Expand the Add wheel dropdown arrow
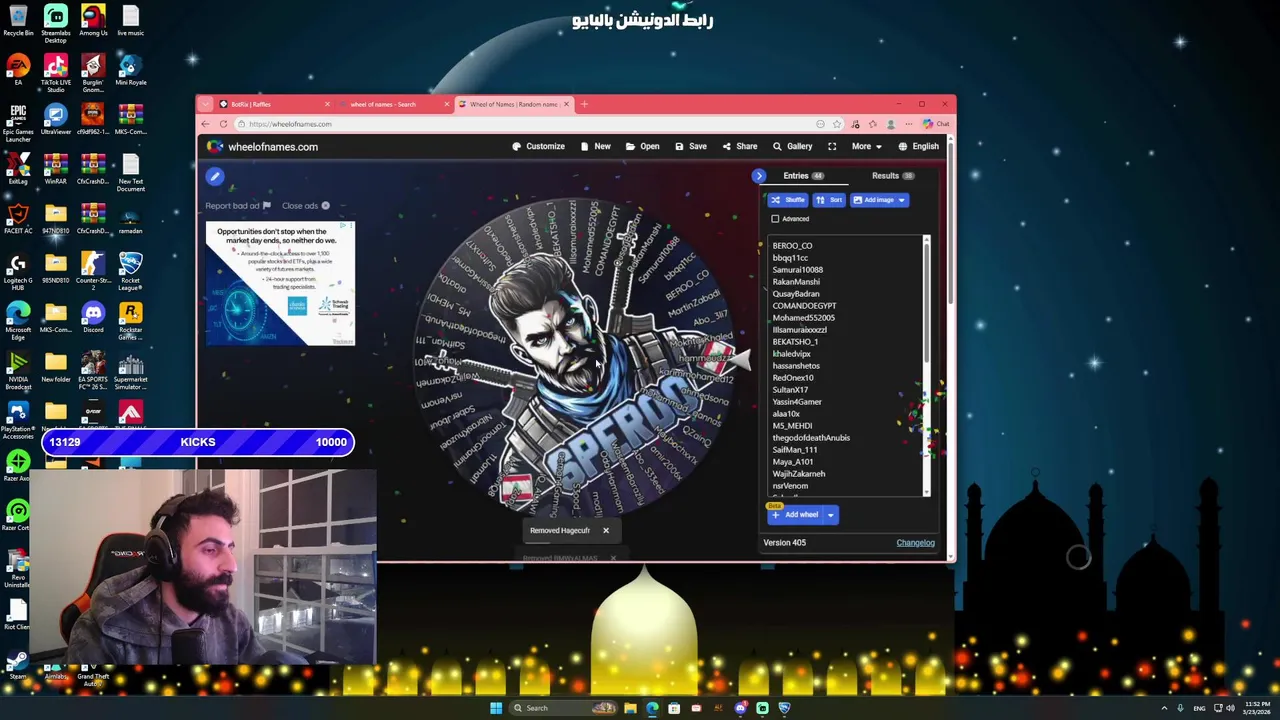 tap(830, 515)
